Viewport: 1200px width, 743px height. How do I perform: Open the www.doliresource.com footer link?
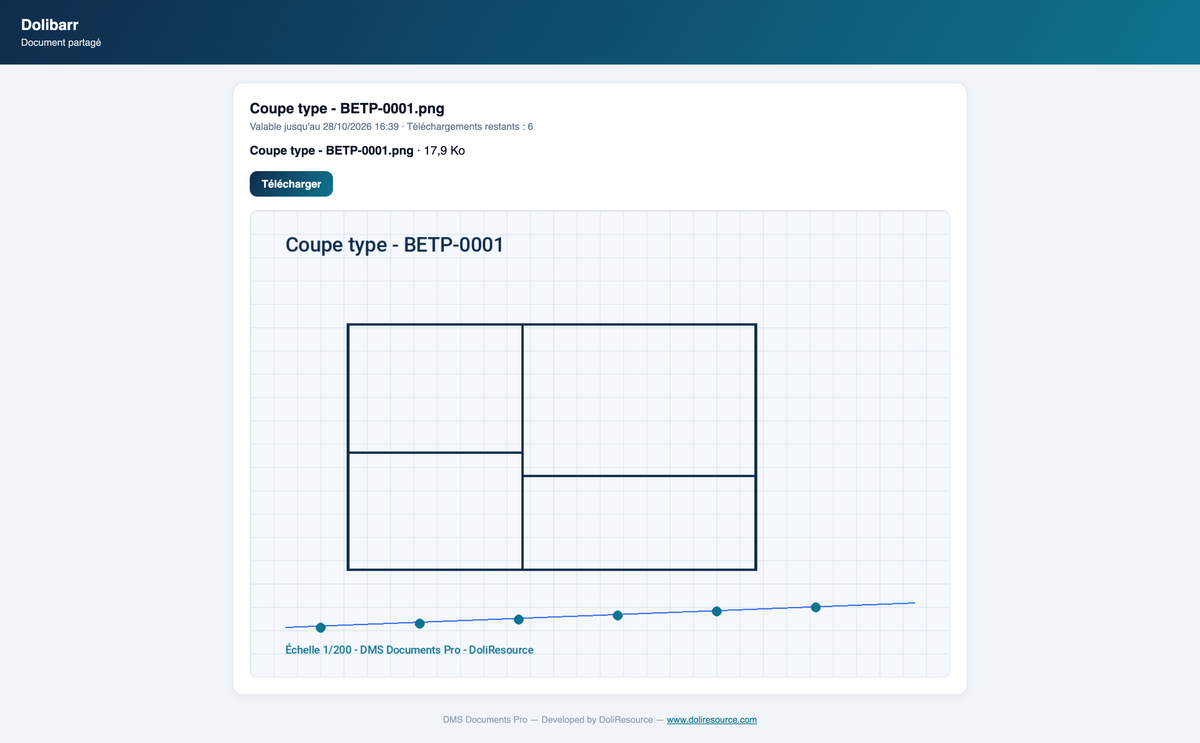[x=712, y=720]
